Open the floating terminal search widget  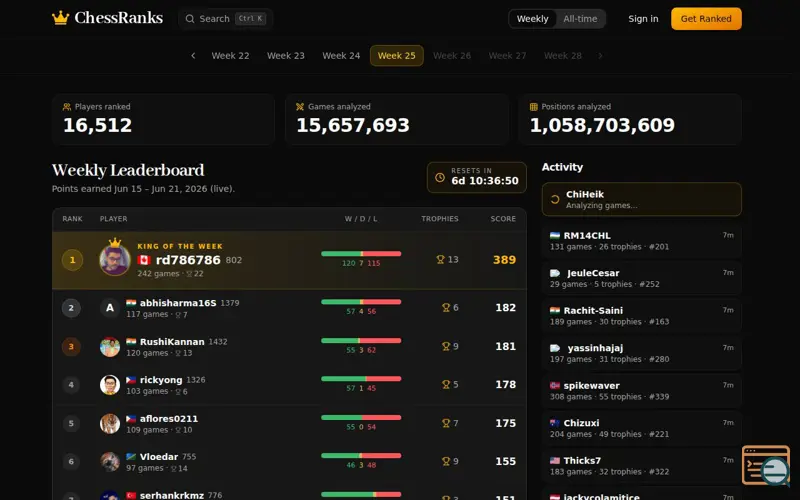pyautogui.click(x=766, y=465)
